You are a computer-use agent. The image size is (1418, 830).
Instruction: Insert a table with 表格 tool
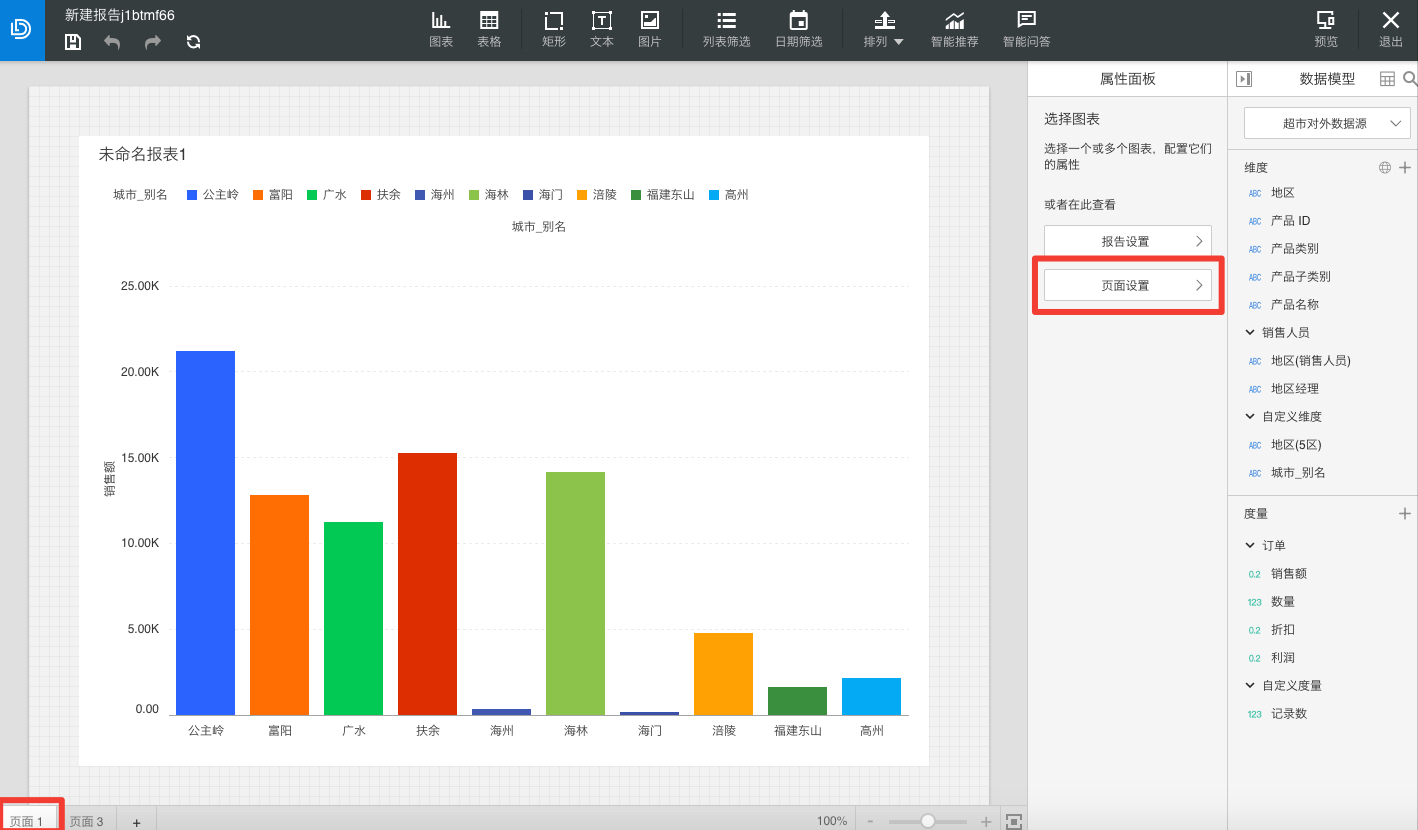489,30
